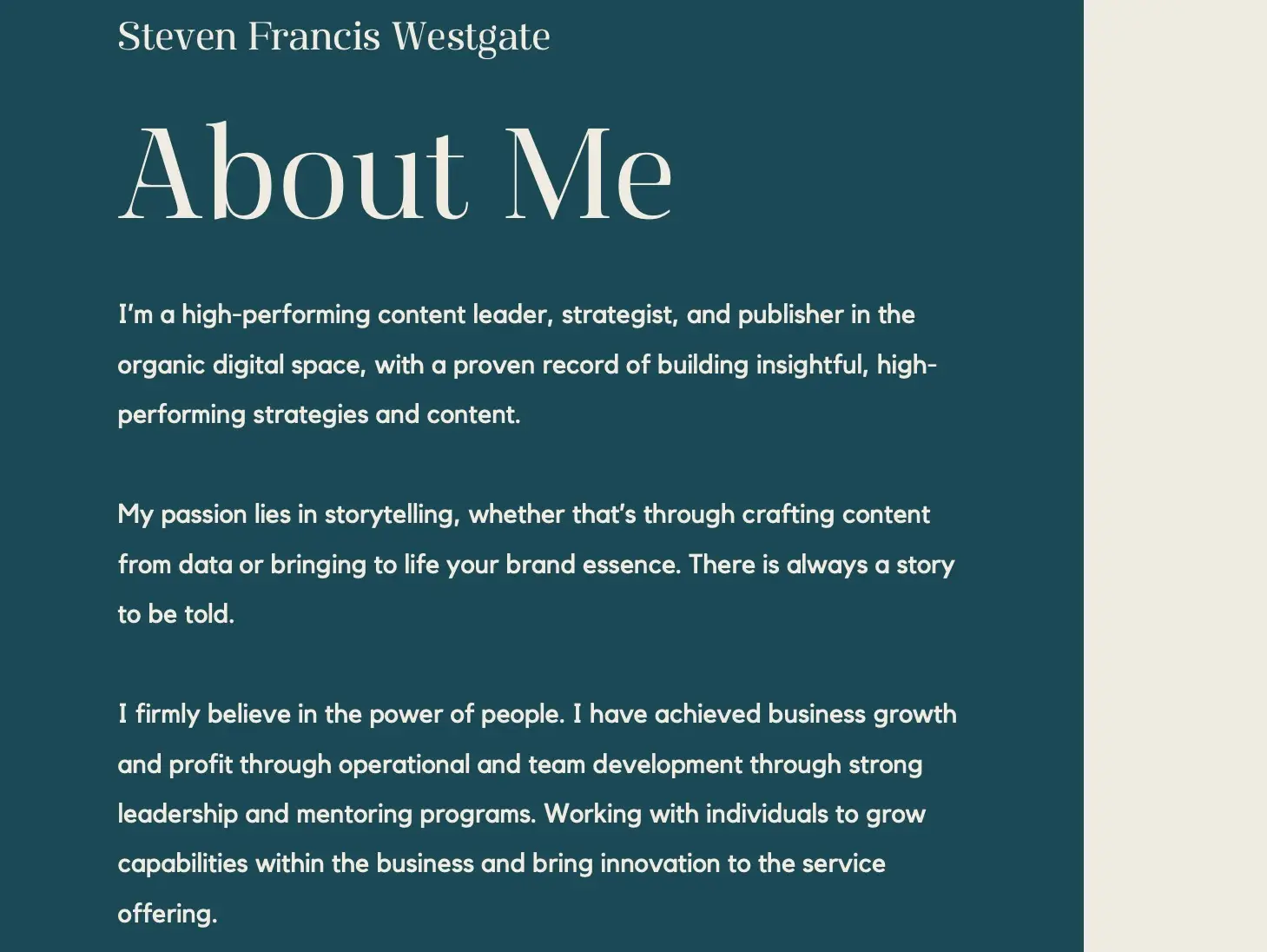Click the line starting organic digital space
The width and height of the screenshot is (1267, 952).
coord(527,365)
